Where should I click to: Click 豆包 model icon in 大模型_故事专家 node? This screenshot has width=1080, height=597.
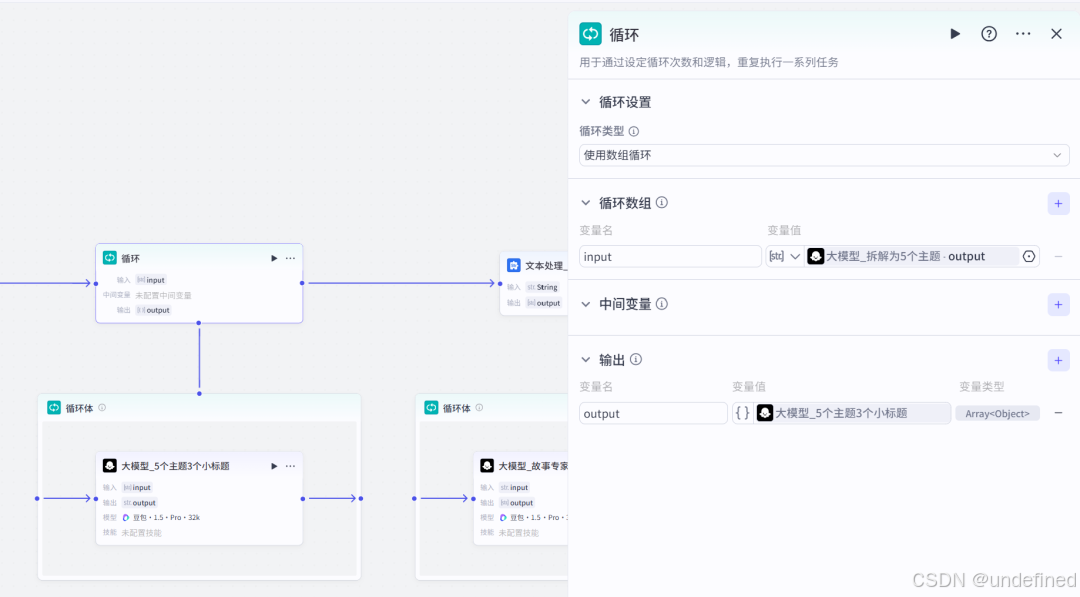click(x=503, y=517)
